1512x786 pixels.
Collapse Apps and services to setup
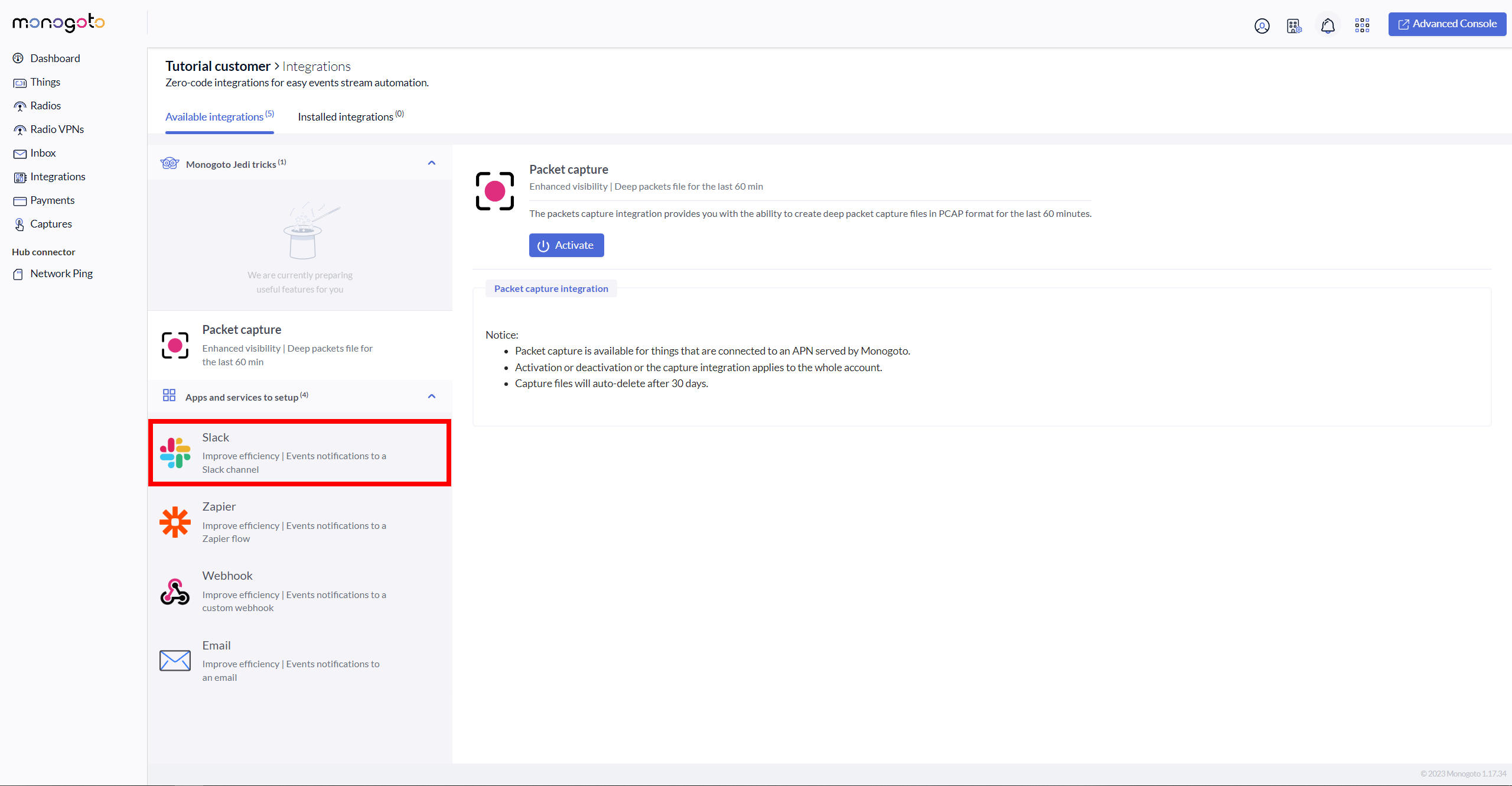[432, 397]
